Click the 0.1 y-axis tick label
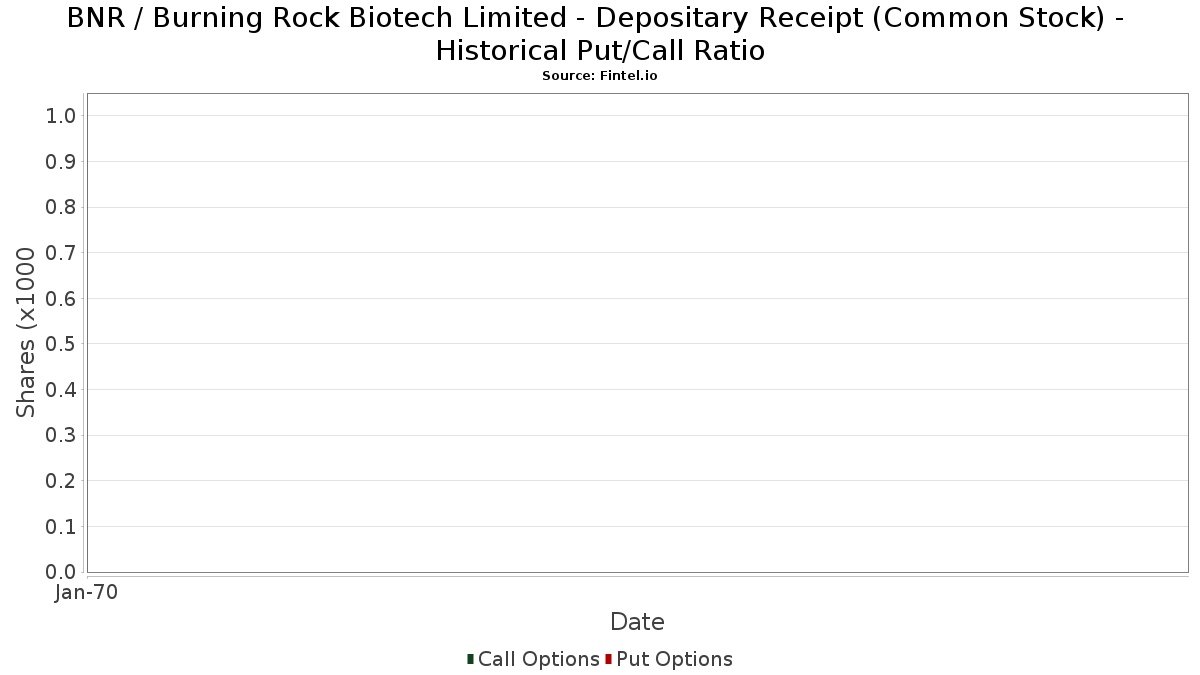1200x675 pixels. point(61,527)
